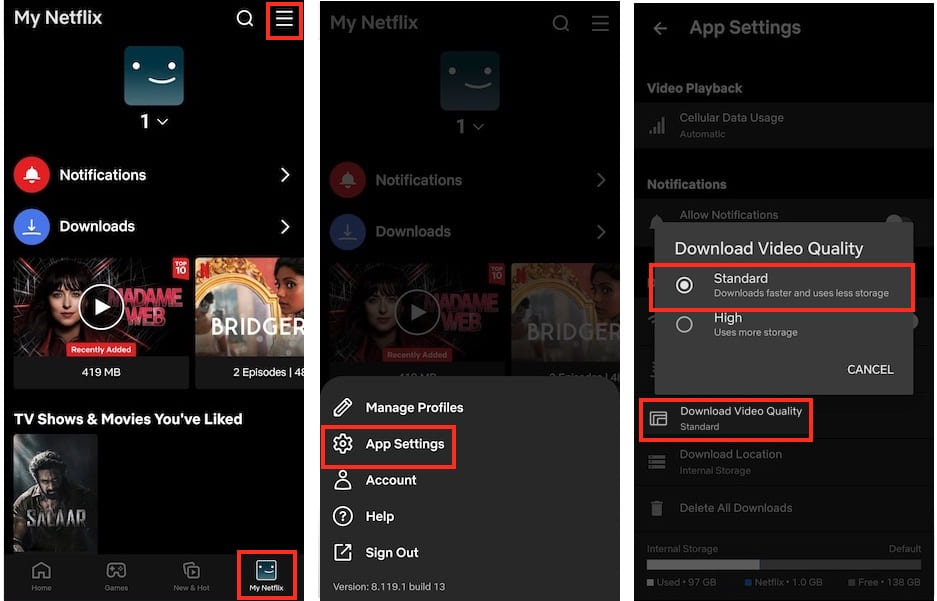The height and width of the screenshot is (601, 937).
Task: Go to New & Hot tab
Action: (x=191, y=576)
